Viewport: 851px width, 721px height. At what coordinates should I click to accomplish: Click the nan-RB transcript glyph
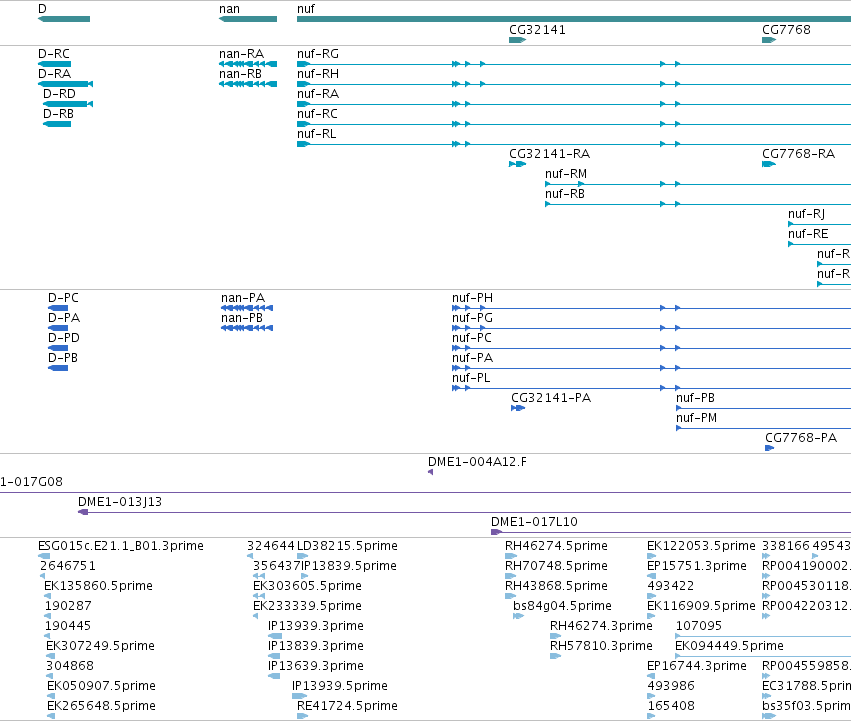coord(247,84)
